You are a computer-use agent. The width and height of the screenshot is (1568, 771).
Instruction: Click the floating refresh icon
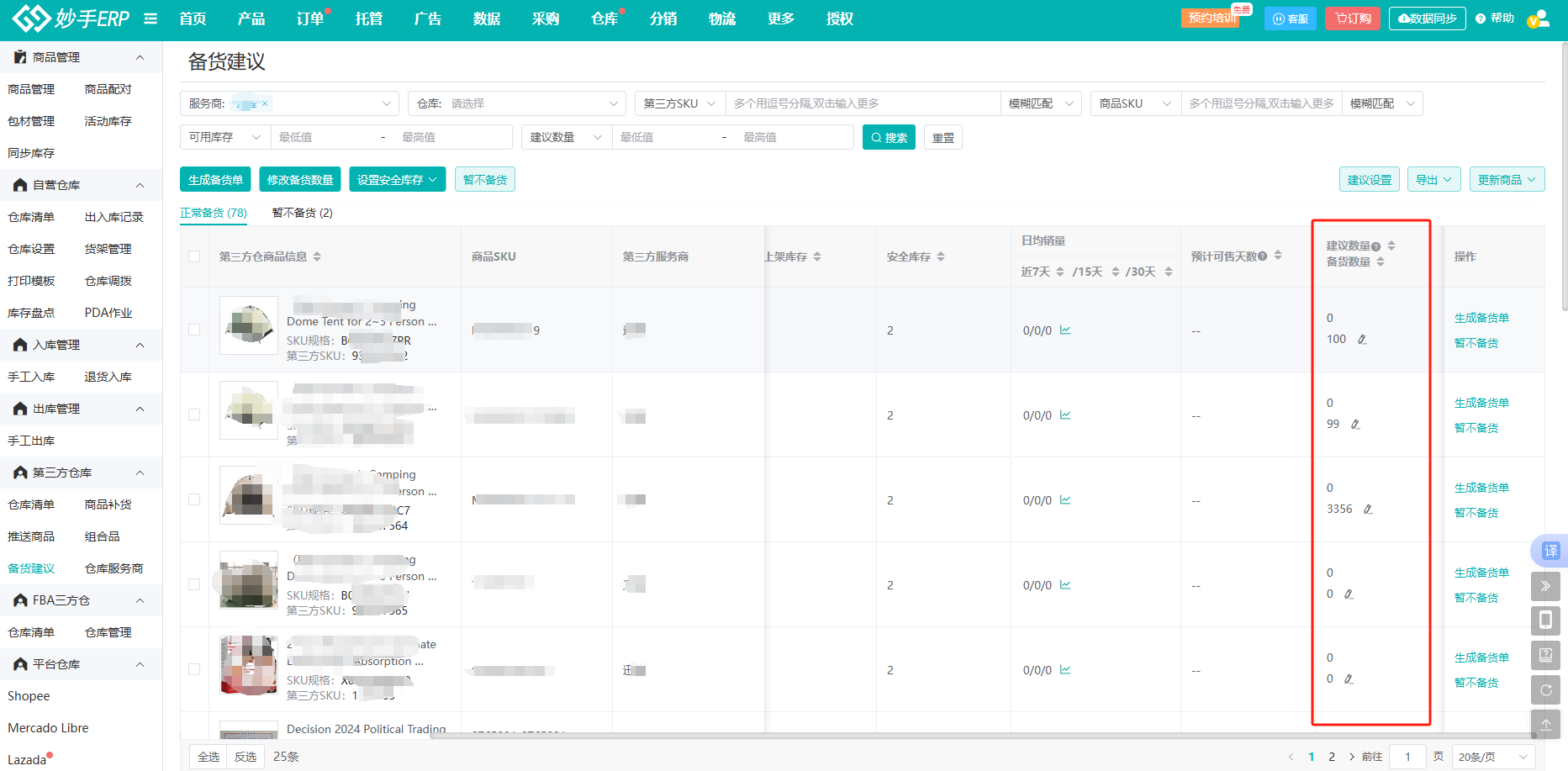1545,690
